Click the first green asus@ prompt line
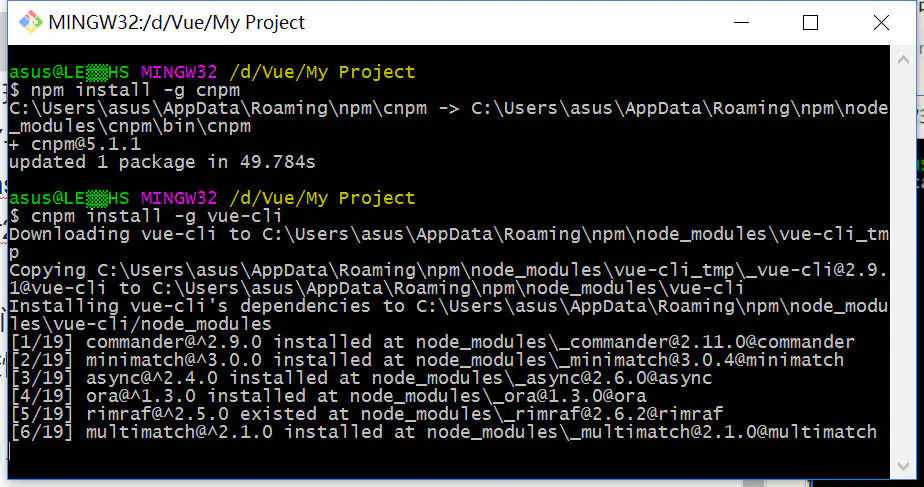 pyautogui.click(x=211, y=72)
